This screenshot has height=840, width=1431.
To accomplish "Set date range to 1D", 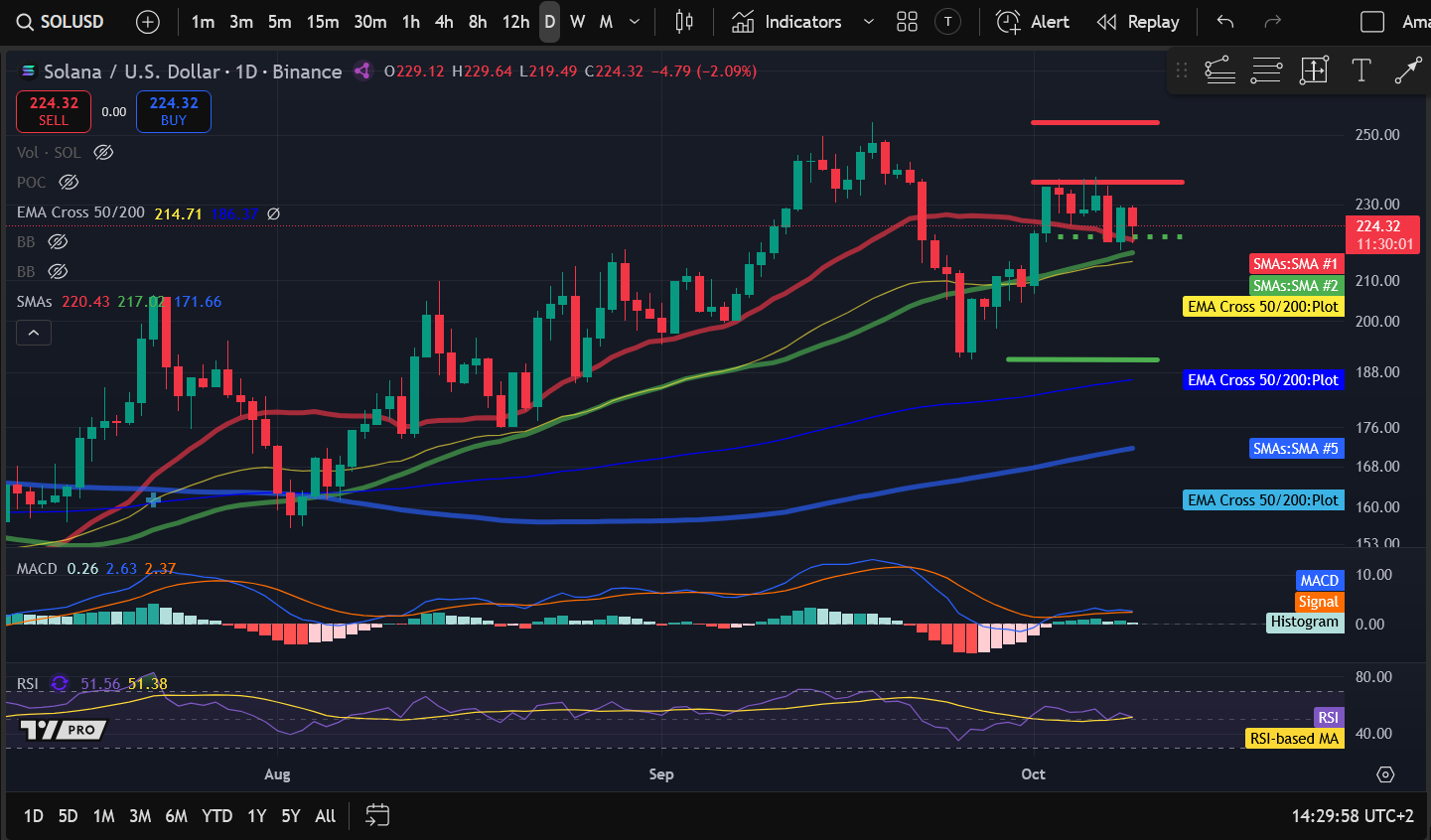I will point(34,816).
